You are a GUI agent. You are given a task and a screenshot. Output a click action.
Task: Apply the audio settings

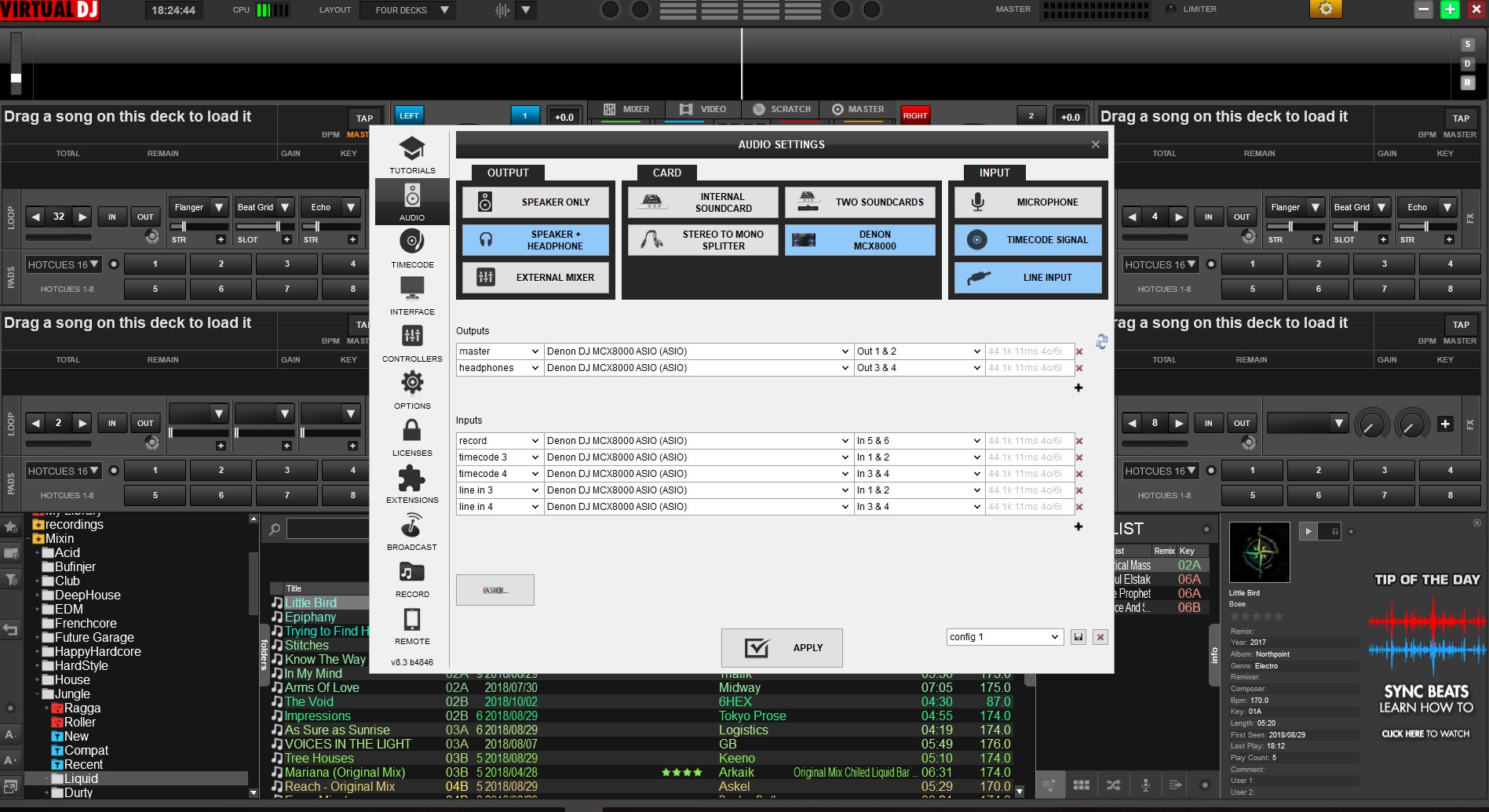point(782,648)
